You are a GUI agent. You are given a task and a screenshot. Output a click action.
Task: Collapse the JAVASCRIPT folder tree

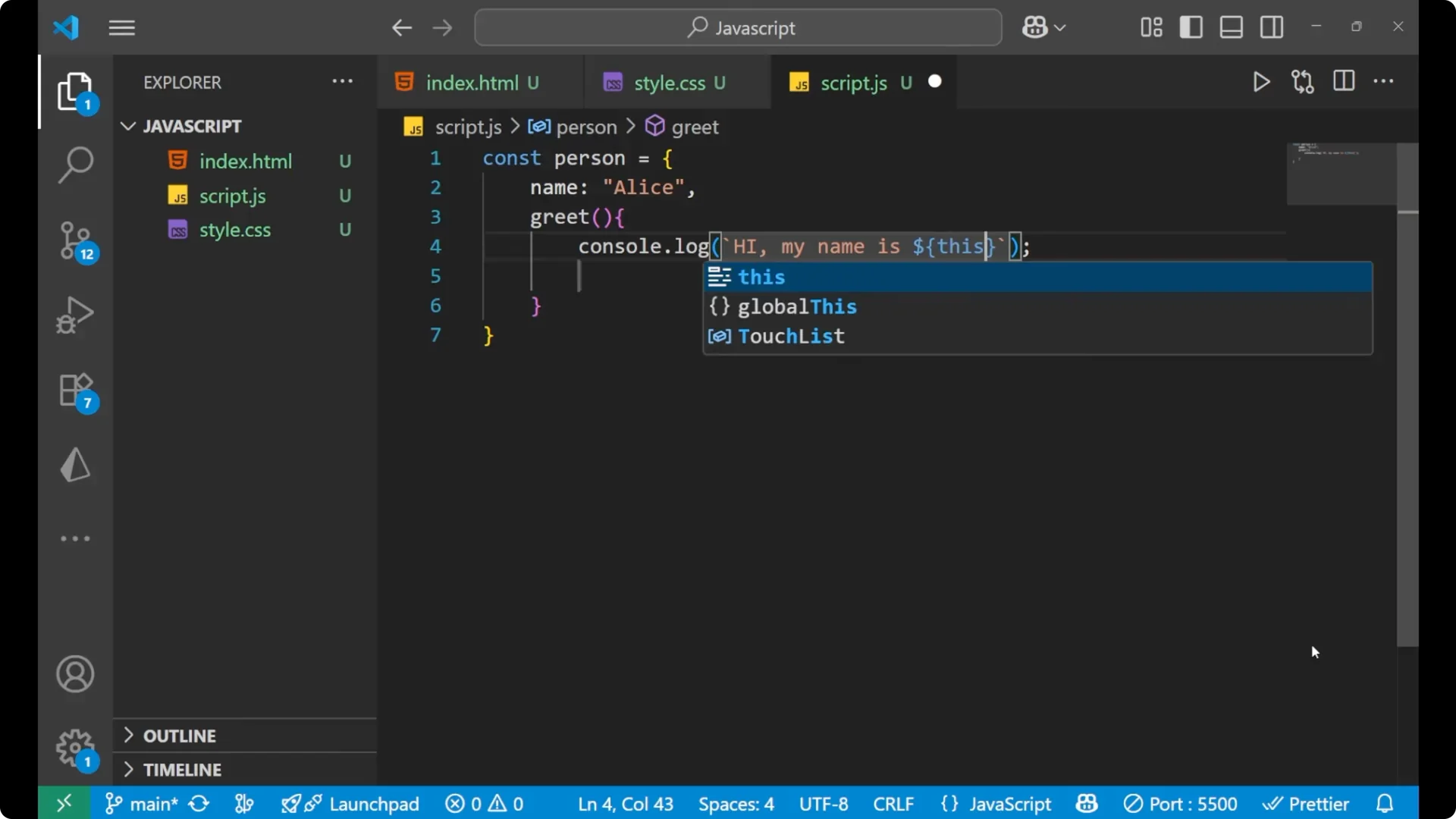click(x=191, y=126)
